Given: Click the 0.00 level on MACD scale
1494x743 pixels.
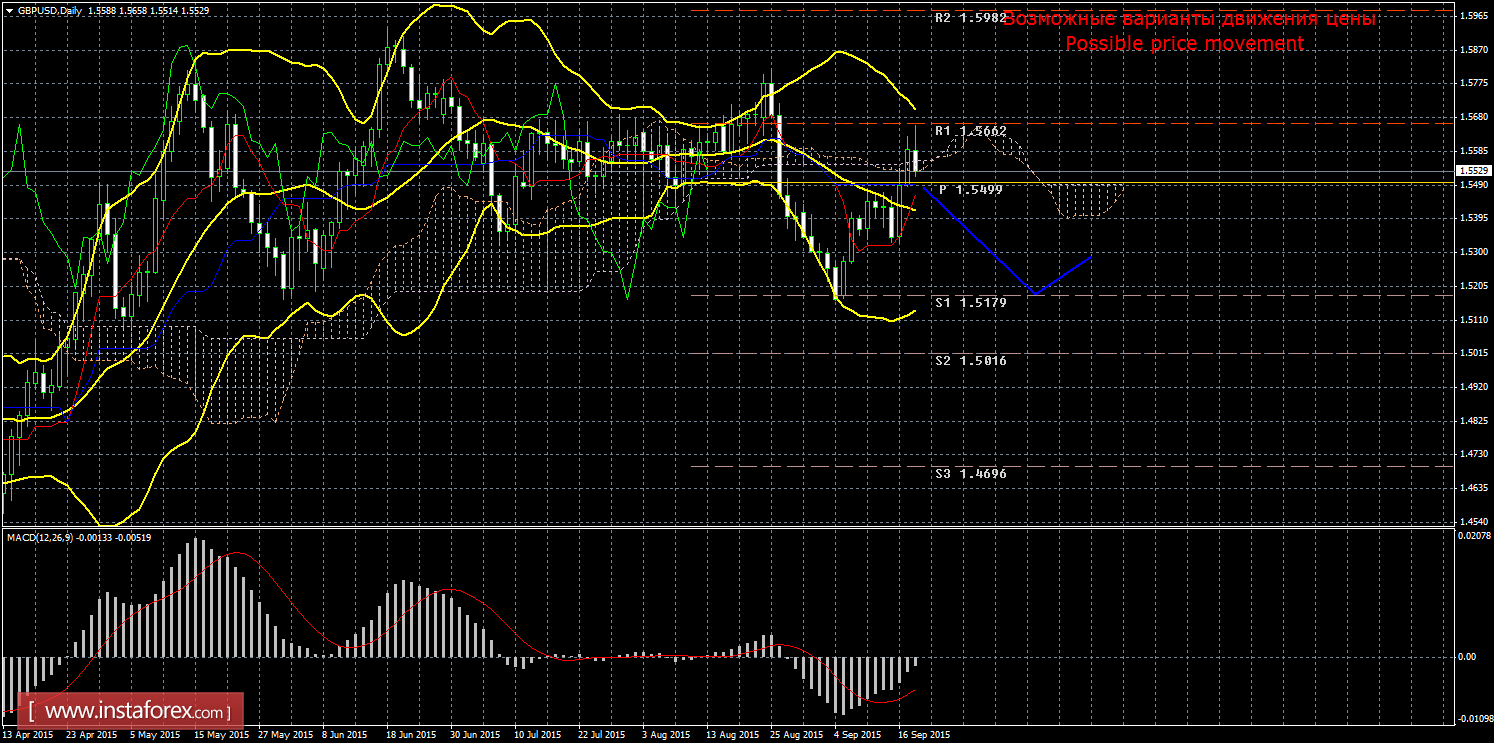Looking at the screenshot, I should click(x=1466, y=657).
